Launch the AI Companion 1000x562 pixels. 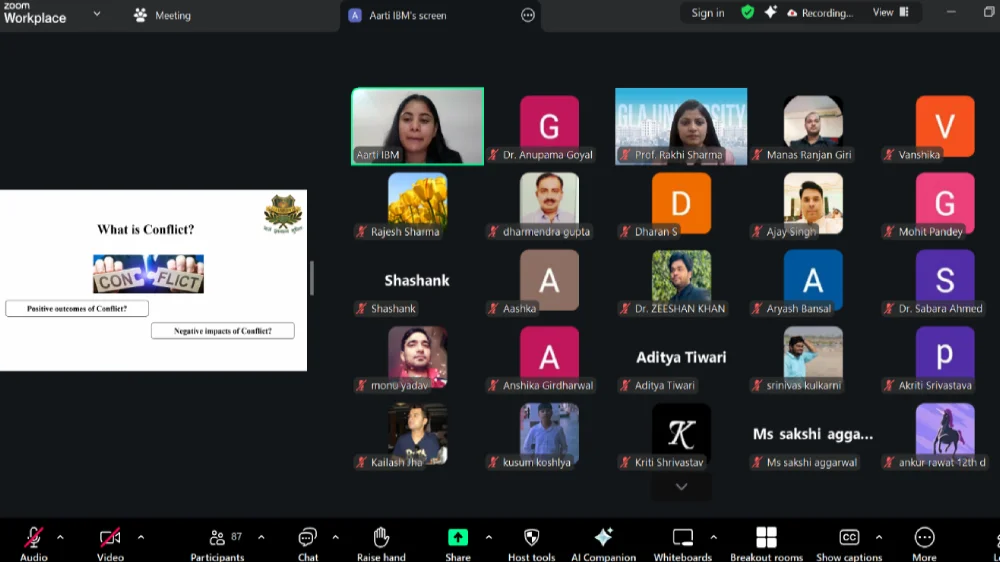603,538
